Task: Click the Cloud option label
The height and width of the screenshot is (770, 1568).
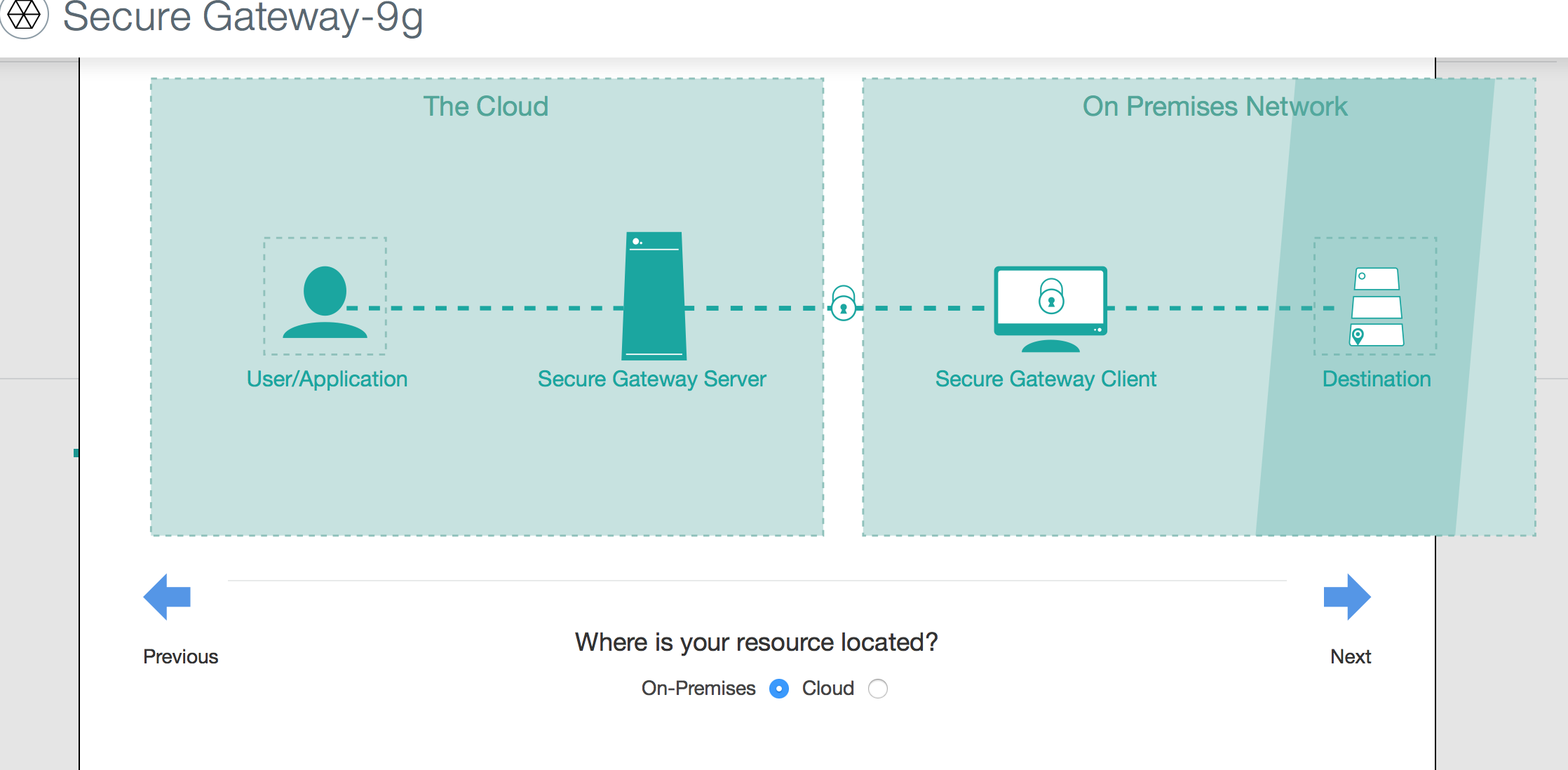Action: point(827,689)
